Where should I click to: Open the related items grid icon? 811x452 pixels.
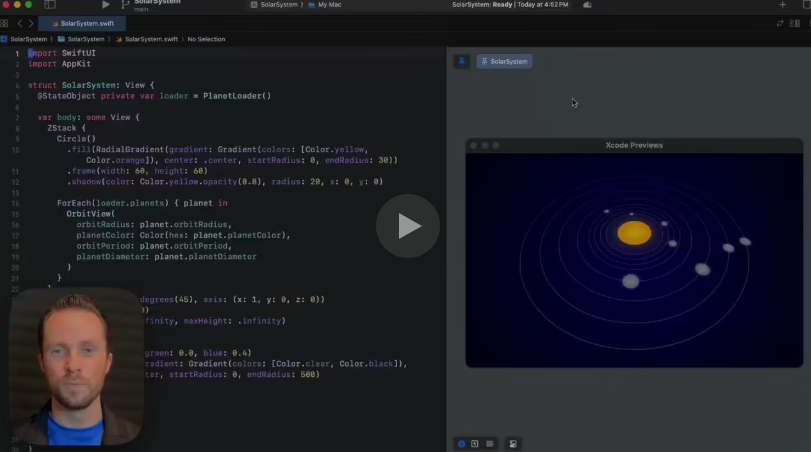(5, 22)
